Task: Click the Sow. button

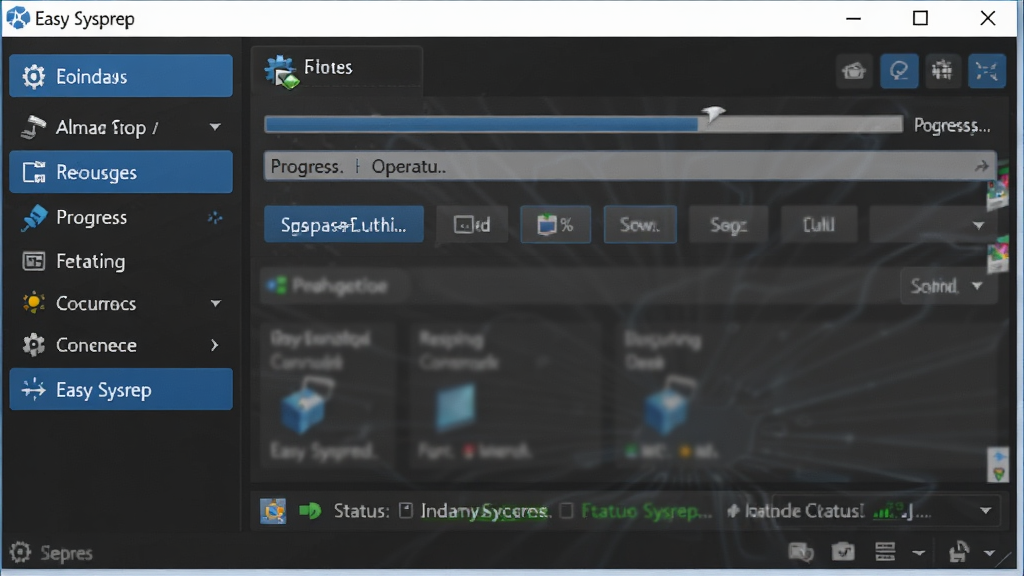Action: tap(640, 225)
